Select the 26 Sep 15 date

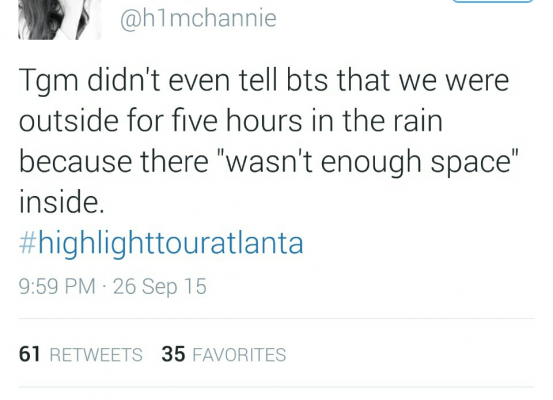tap(160, 286)
